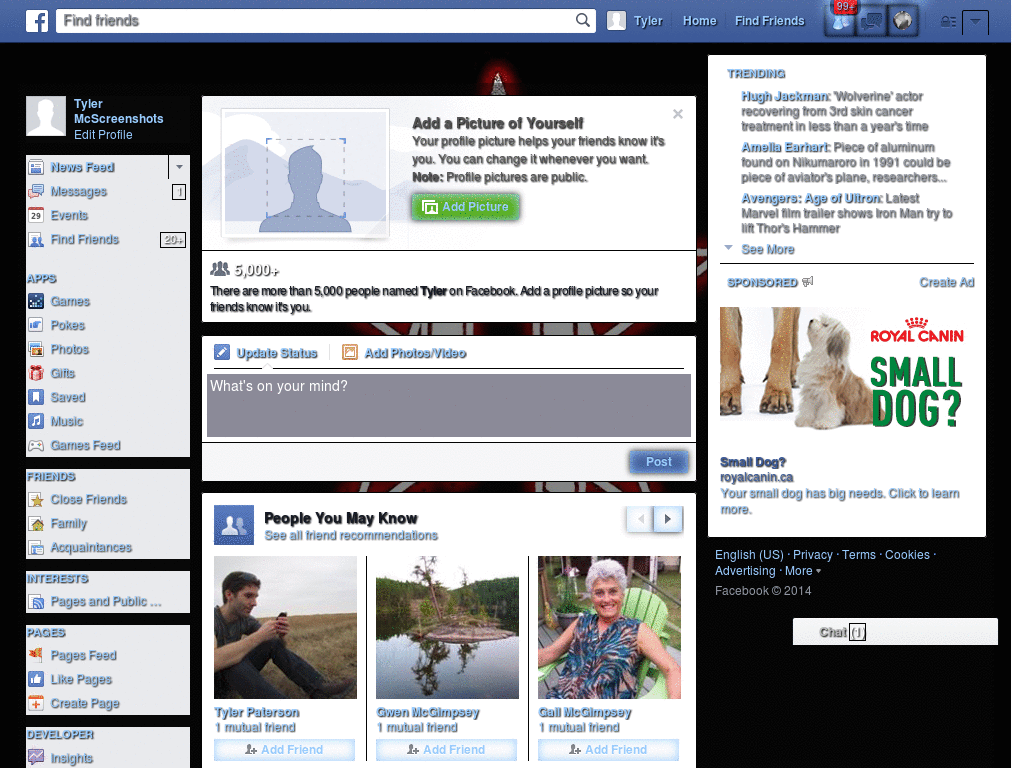Open See all friend recommendations link
This screenshot has height=768, width=1024.
coord(351,536)
